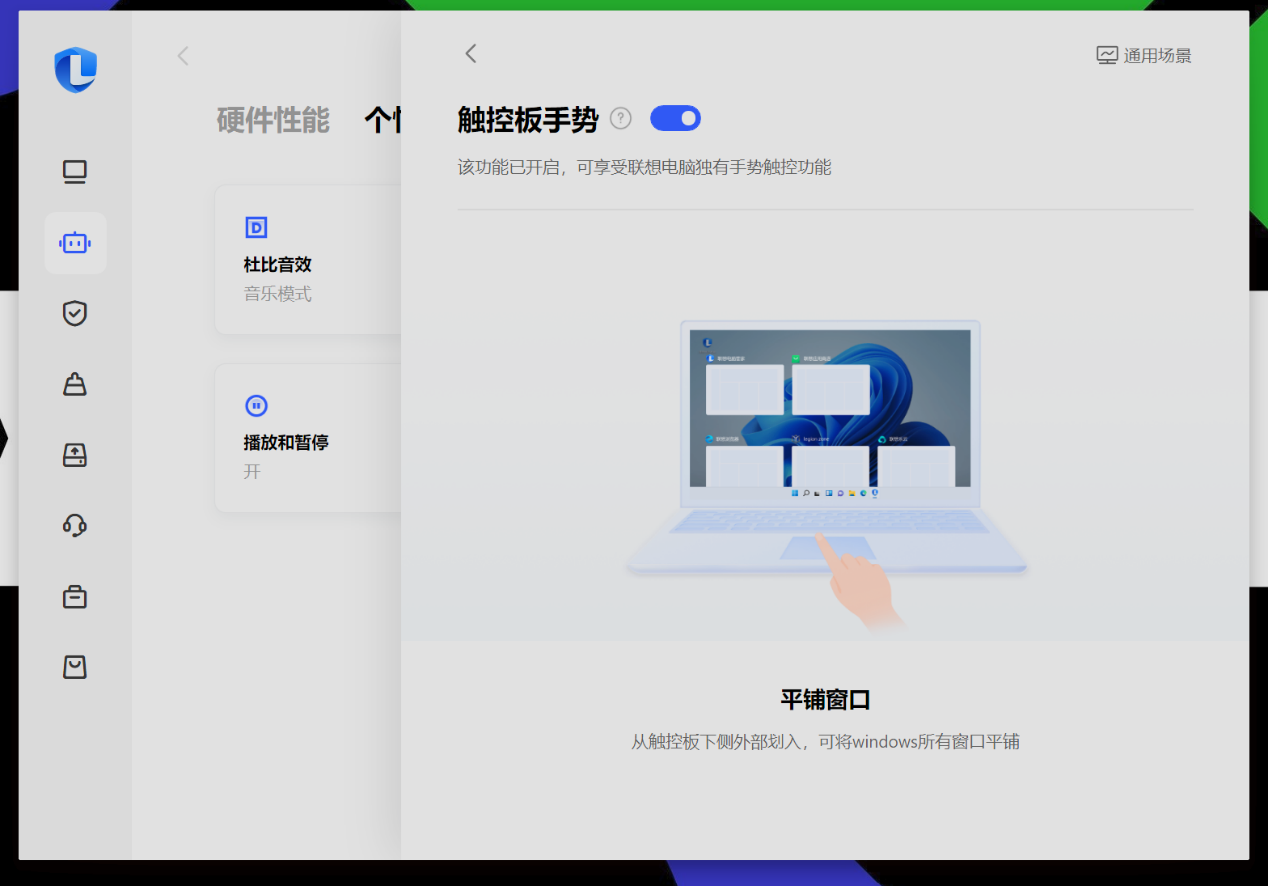Image resolution: width=1268 pixels, height=886 pixels.
Task: Select the partially hidden 个性 tab
Action: [x=382, y=120]
